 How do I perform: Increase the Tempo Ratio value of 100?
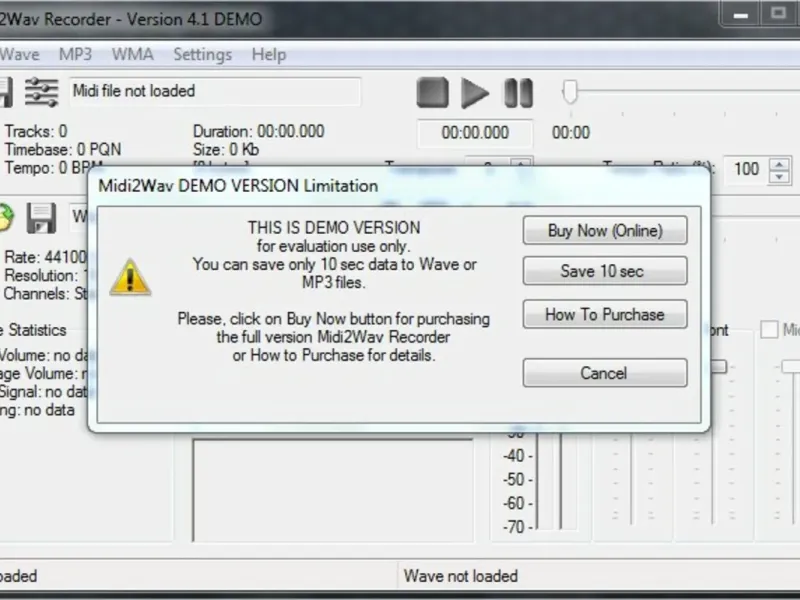pos(779,164)
